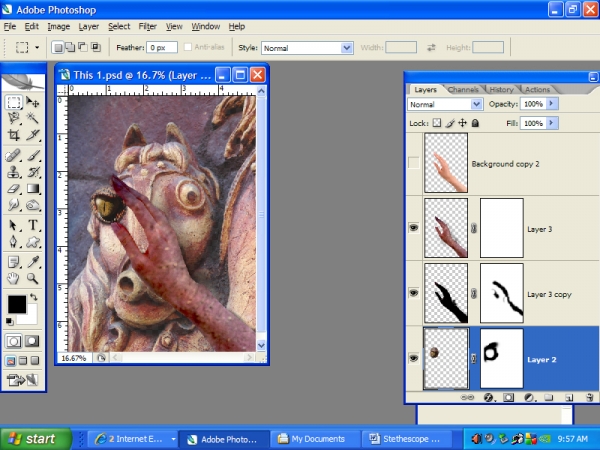600x450 pixels.
Task: Open the Filter menu
Action: 148,26
